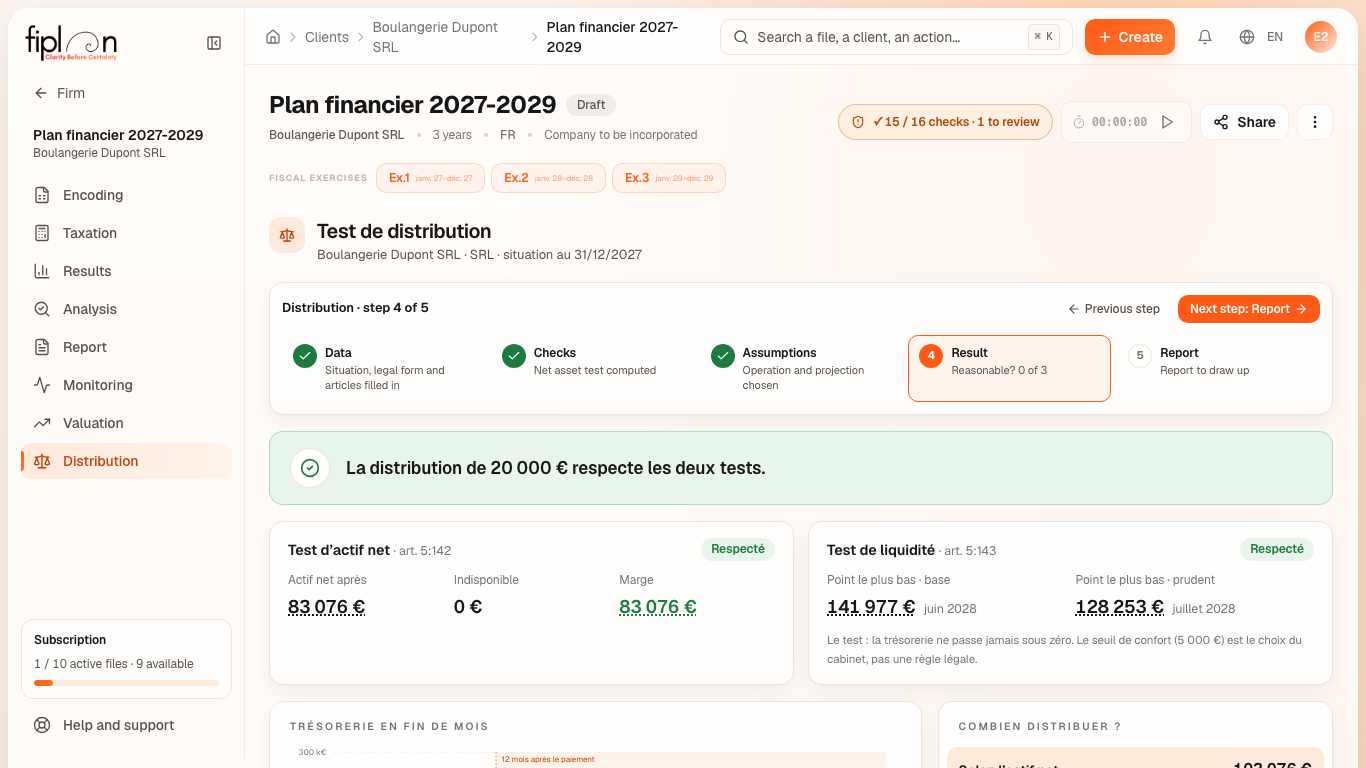Go back to Firm
1366x768 pixels.
60,93
